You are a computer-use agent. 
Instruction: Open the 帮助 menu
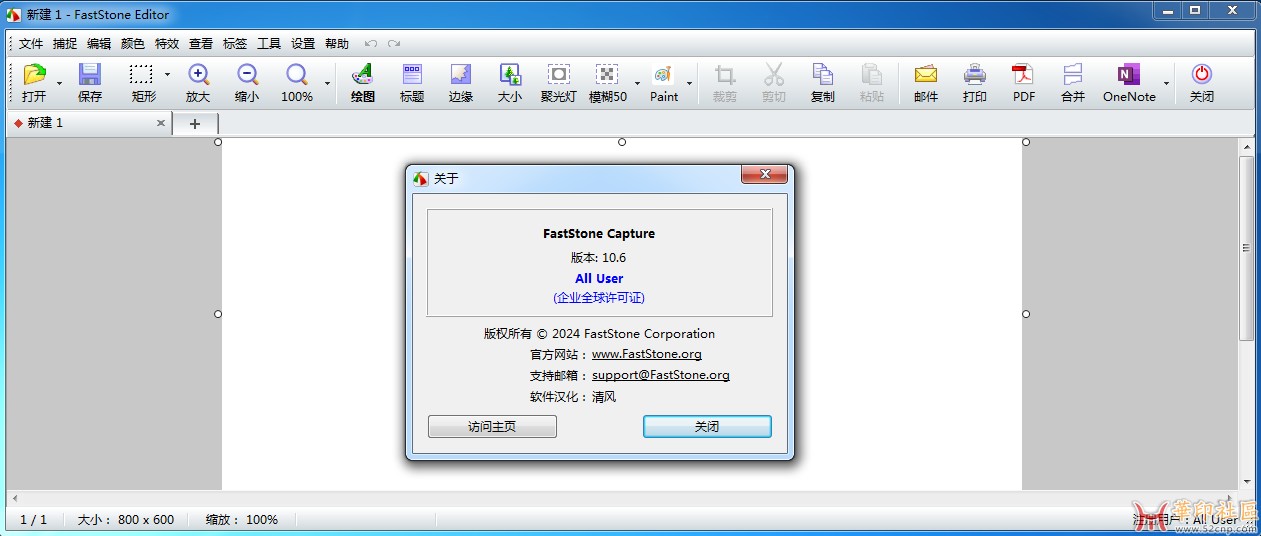click(x=337, y=44)
